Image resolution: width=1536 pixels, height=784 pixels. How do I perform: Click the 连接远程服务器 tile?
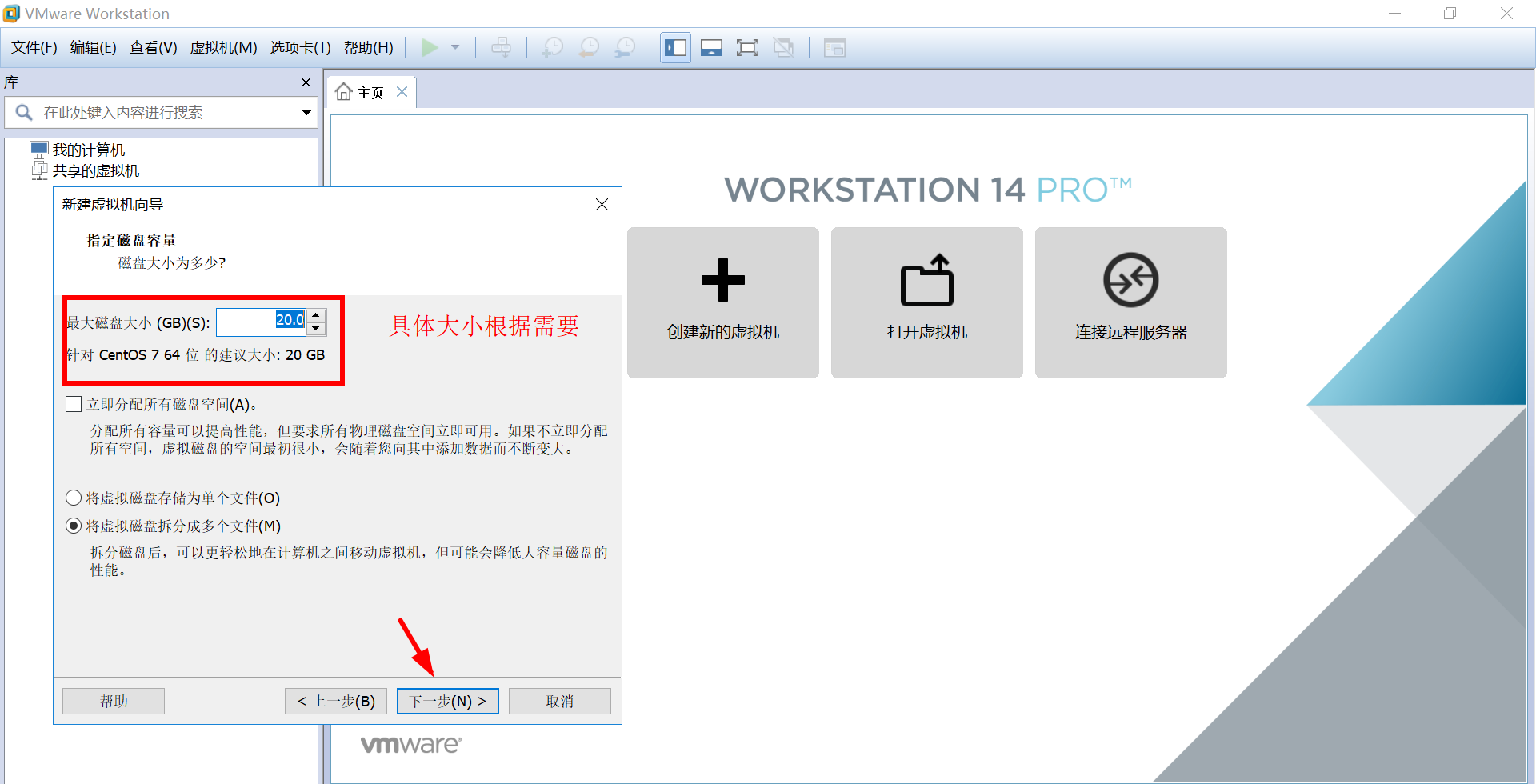pos(1131,302)
